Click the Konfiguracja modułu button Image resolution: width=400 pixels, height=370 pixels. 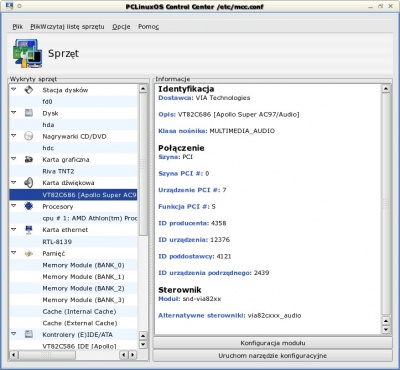click(273, 343)
